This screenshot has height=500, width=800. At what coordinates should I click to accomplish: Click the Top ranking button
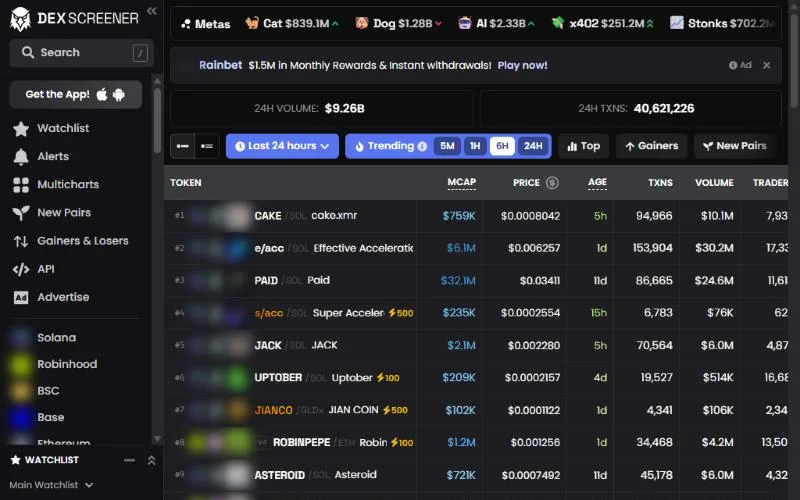pyautogui.click(x=583, y=146)
